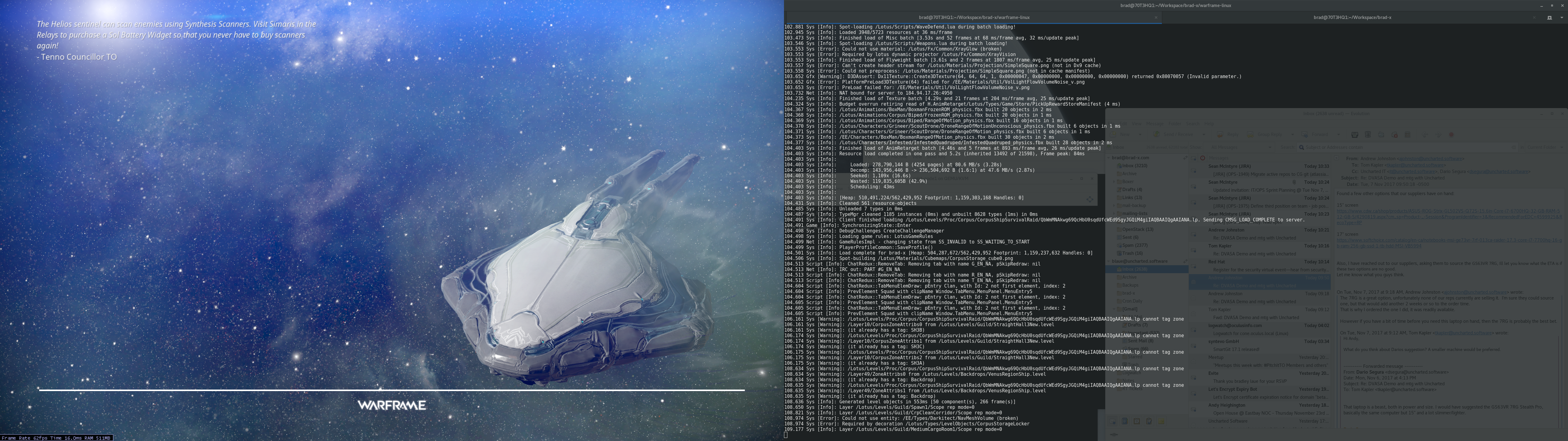This screenshot has height=441, width=1568.
Task: Switch to Tasks view icon in Evolution switcher
Action: 1149,421
